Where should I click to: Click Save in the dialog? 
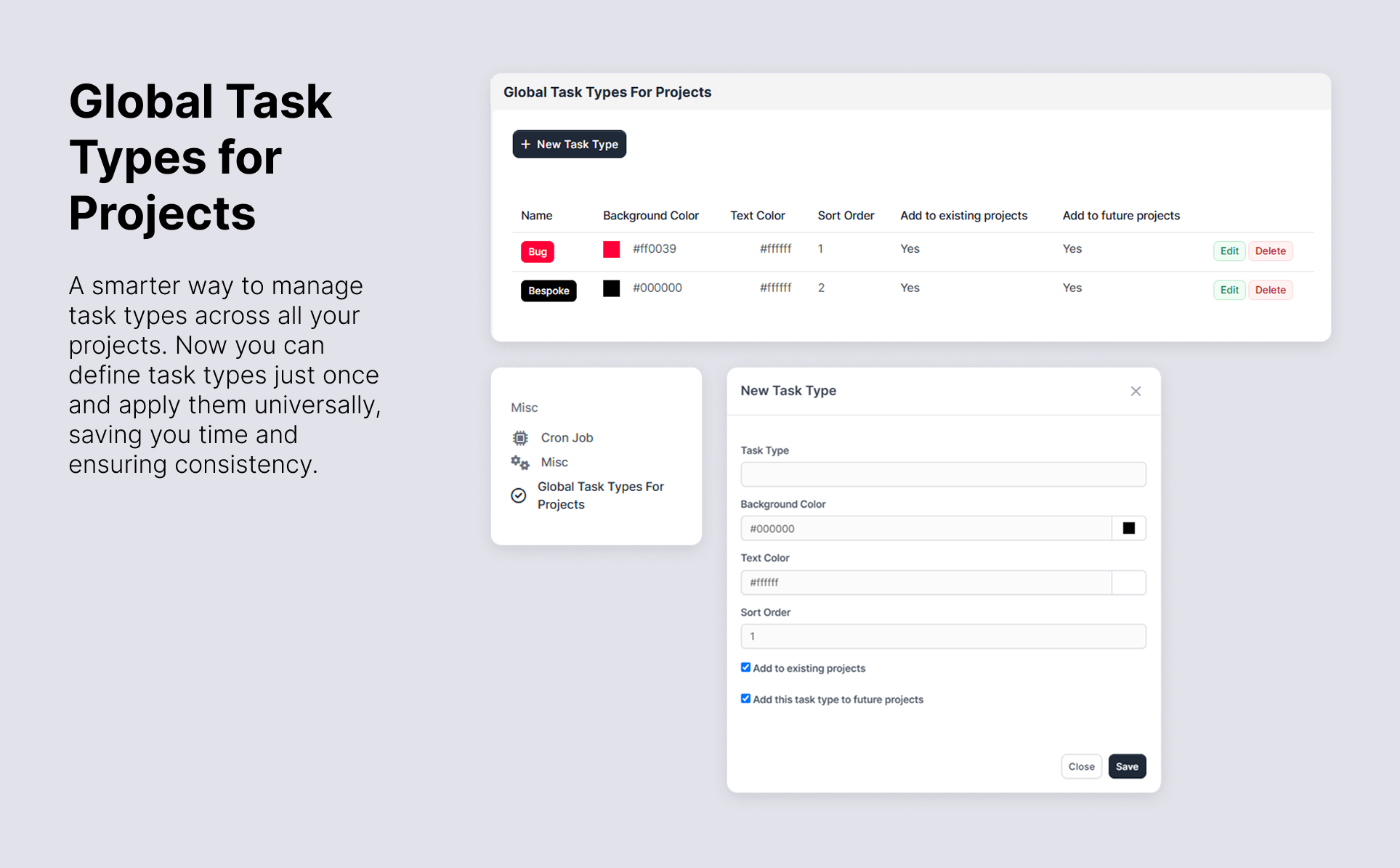coord(1127,766)
